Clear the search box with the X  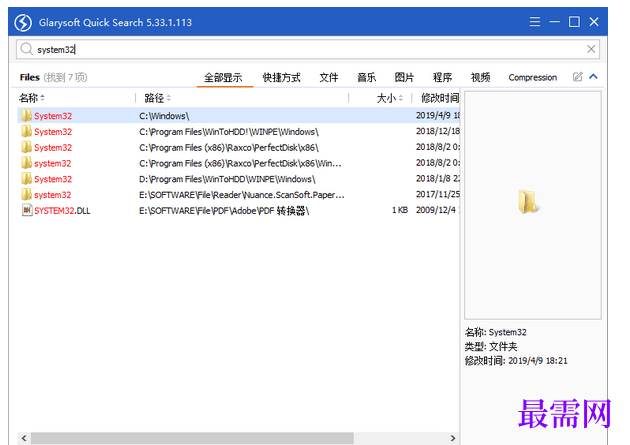click(591, 49)
